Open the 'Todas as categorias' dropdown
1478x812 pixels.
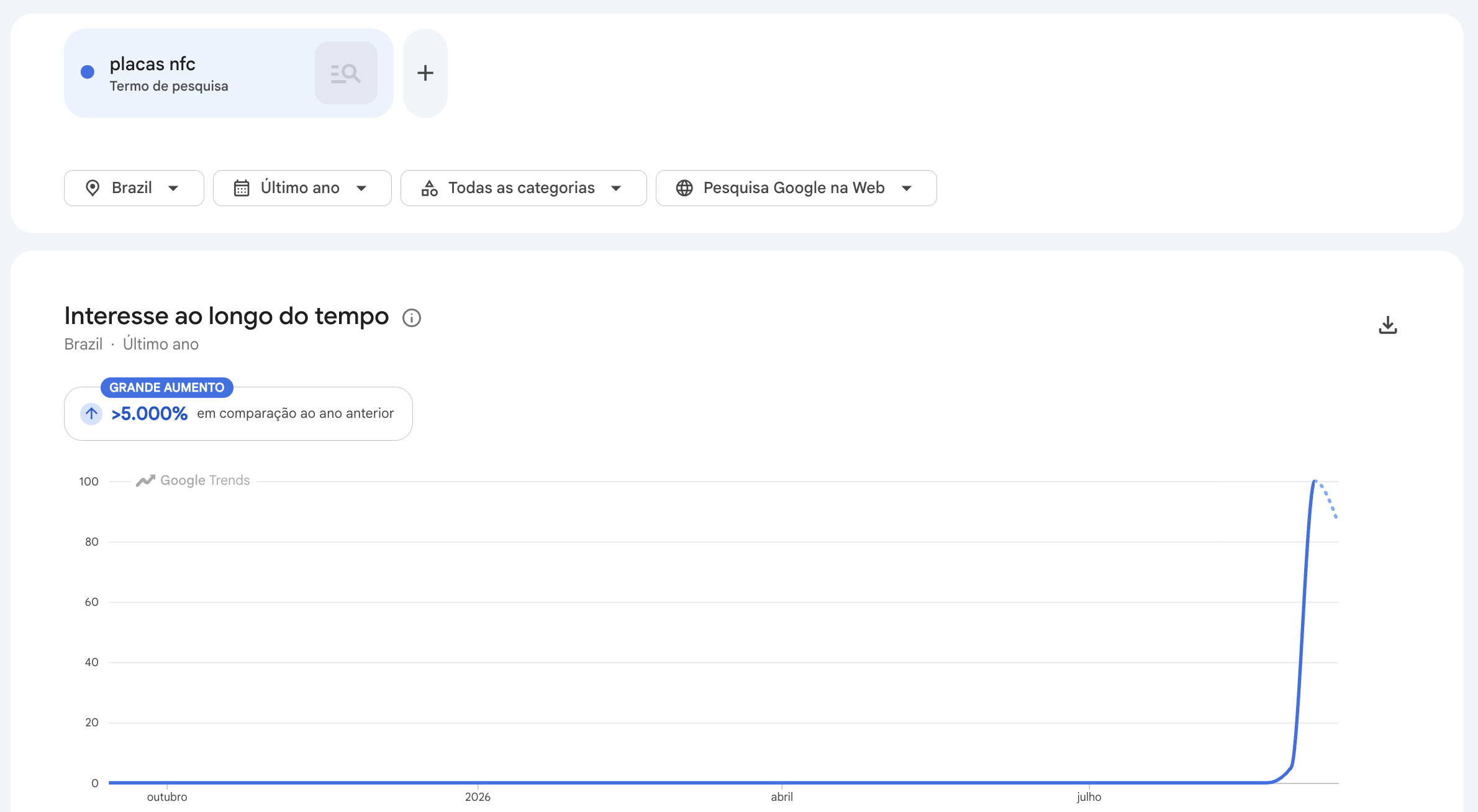tap(524, 188)
